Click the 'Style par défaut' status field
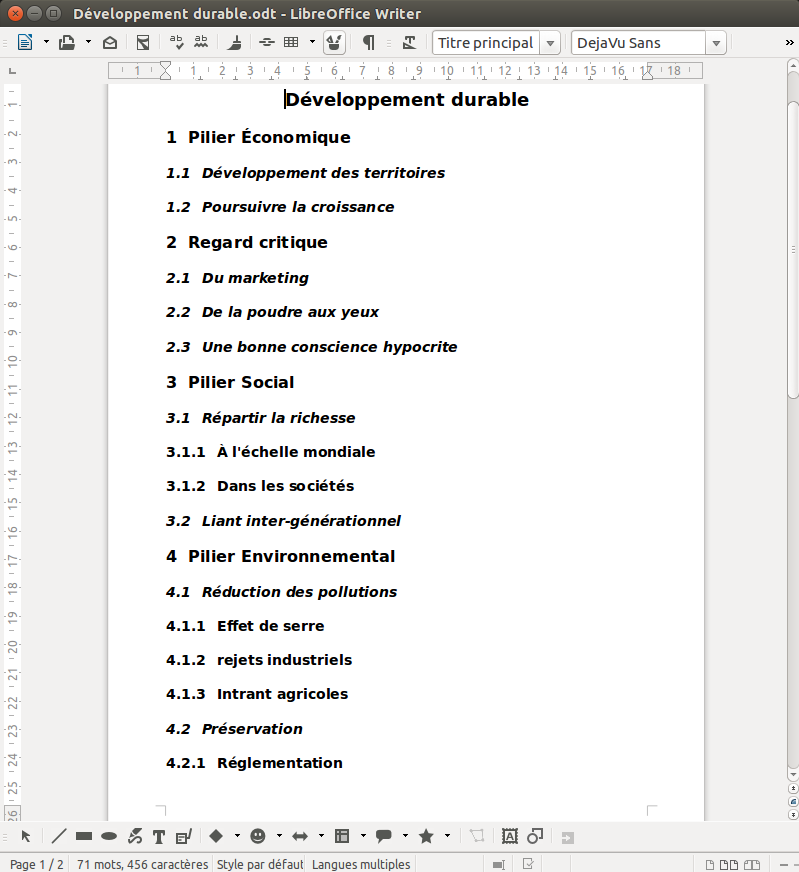 [260, 864]
